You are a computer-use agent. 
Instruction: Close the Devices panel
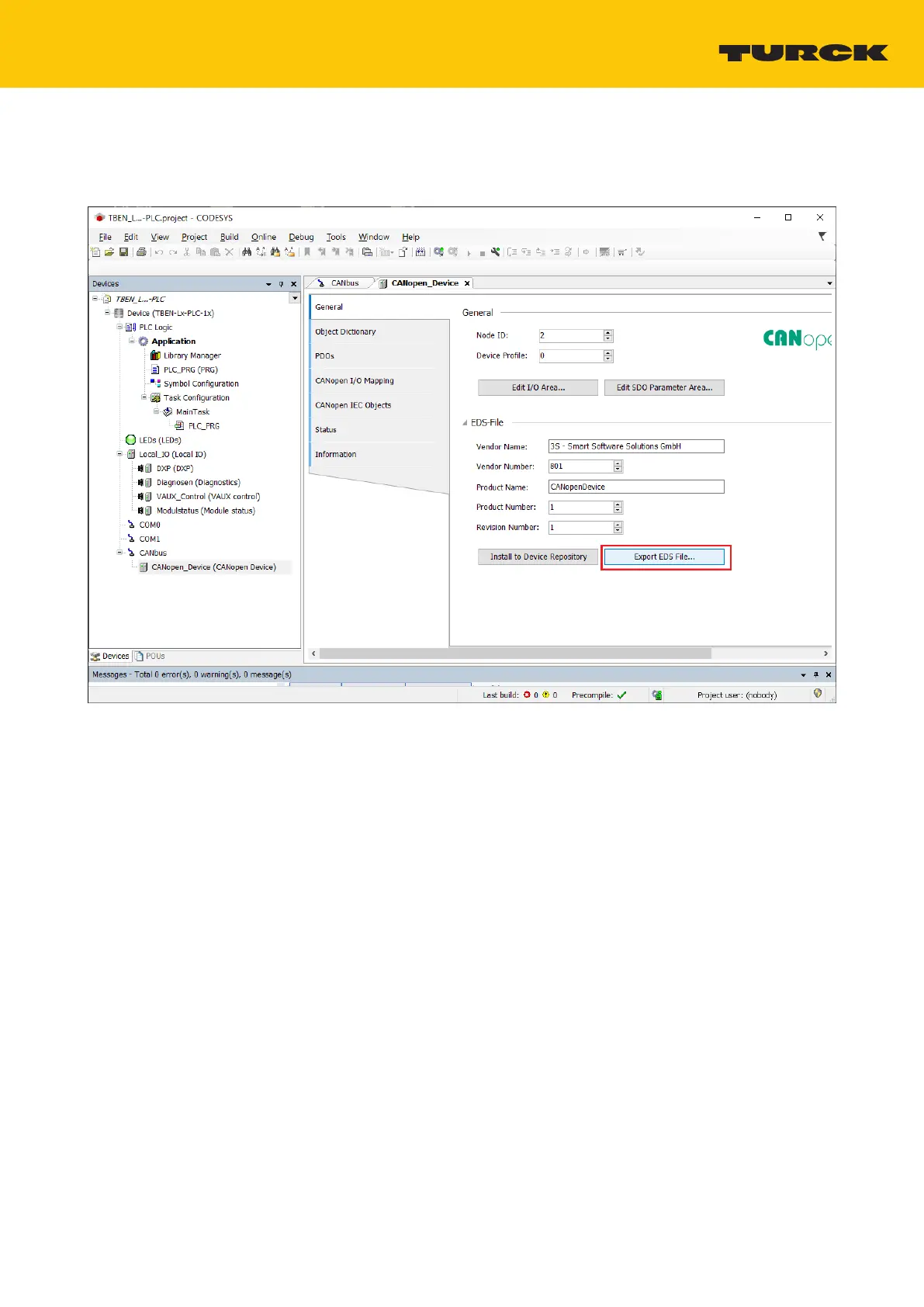point(293,284)
